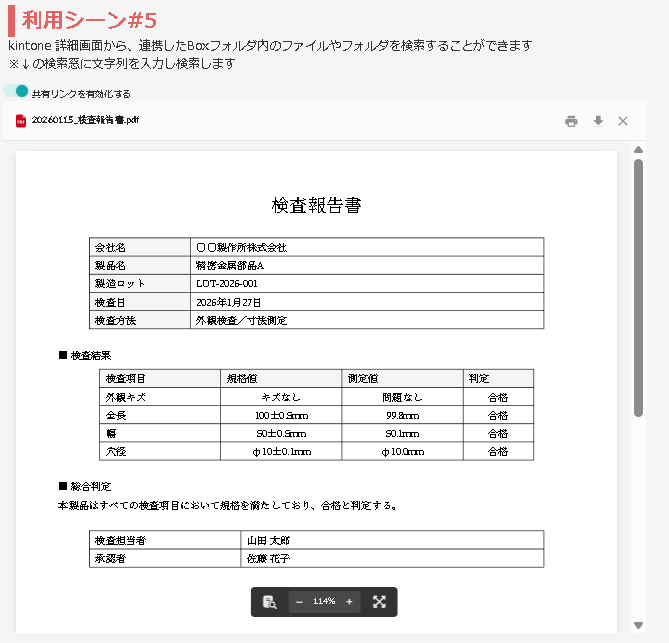Screen dimensions: 669x643
Task: Download the PDF with the download arrow icon
Action: coord(598,121)
